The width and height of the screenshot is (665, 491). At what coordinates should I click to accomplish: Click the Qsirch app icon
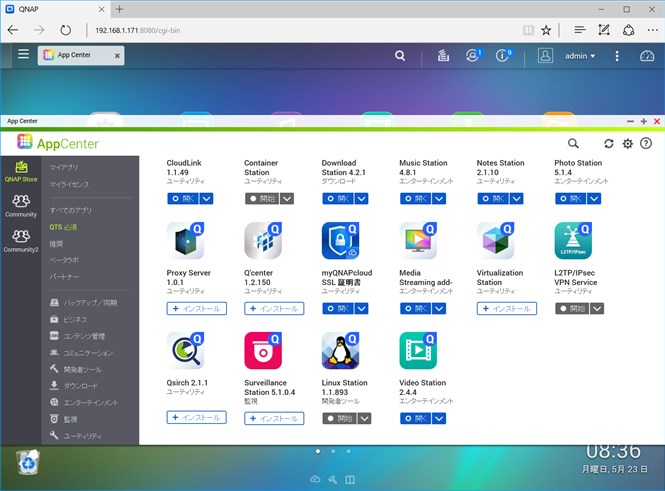tap(185, 351)
